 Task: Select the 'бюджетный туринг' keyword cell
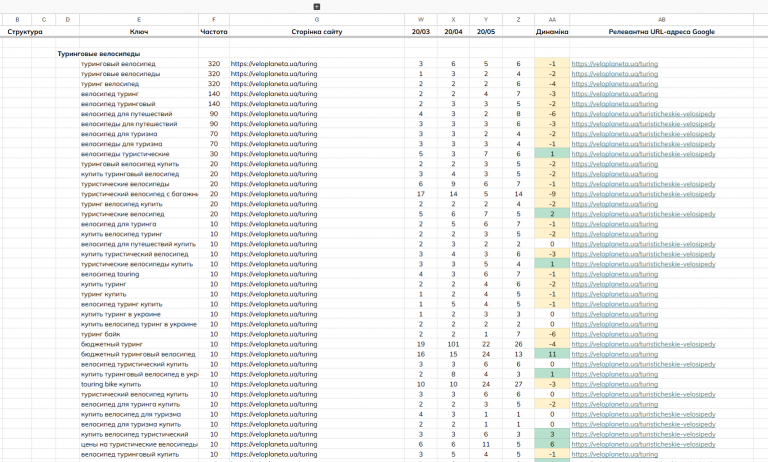point(139,344)
